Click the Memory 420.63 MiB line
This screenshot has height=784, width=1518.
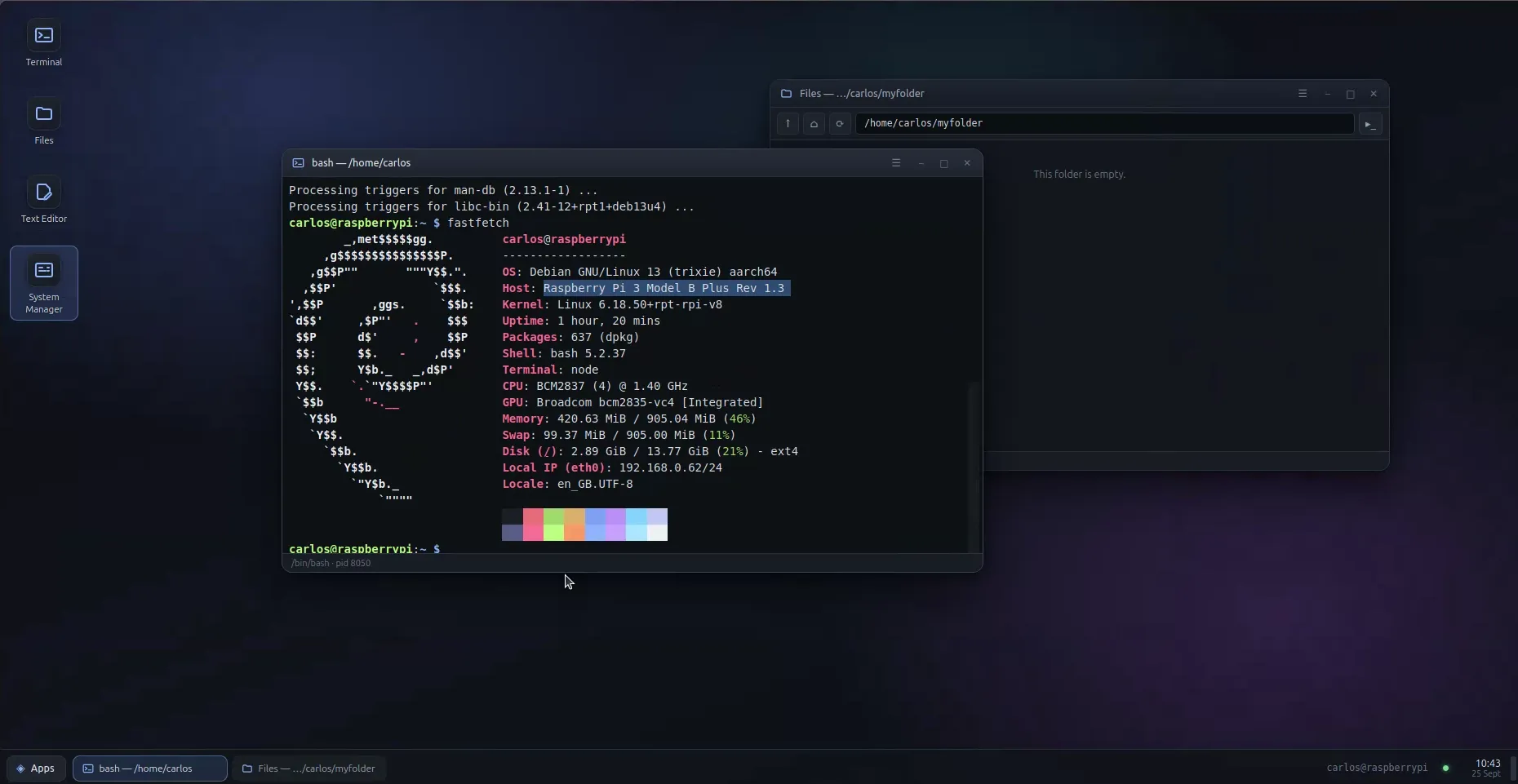click(629, 419)
